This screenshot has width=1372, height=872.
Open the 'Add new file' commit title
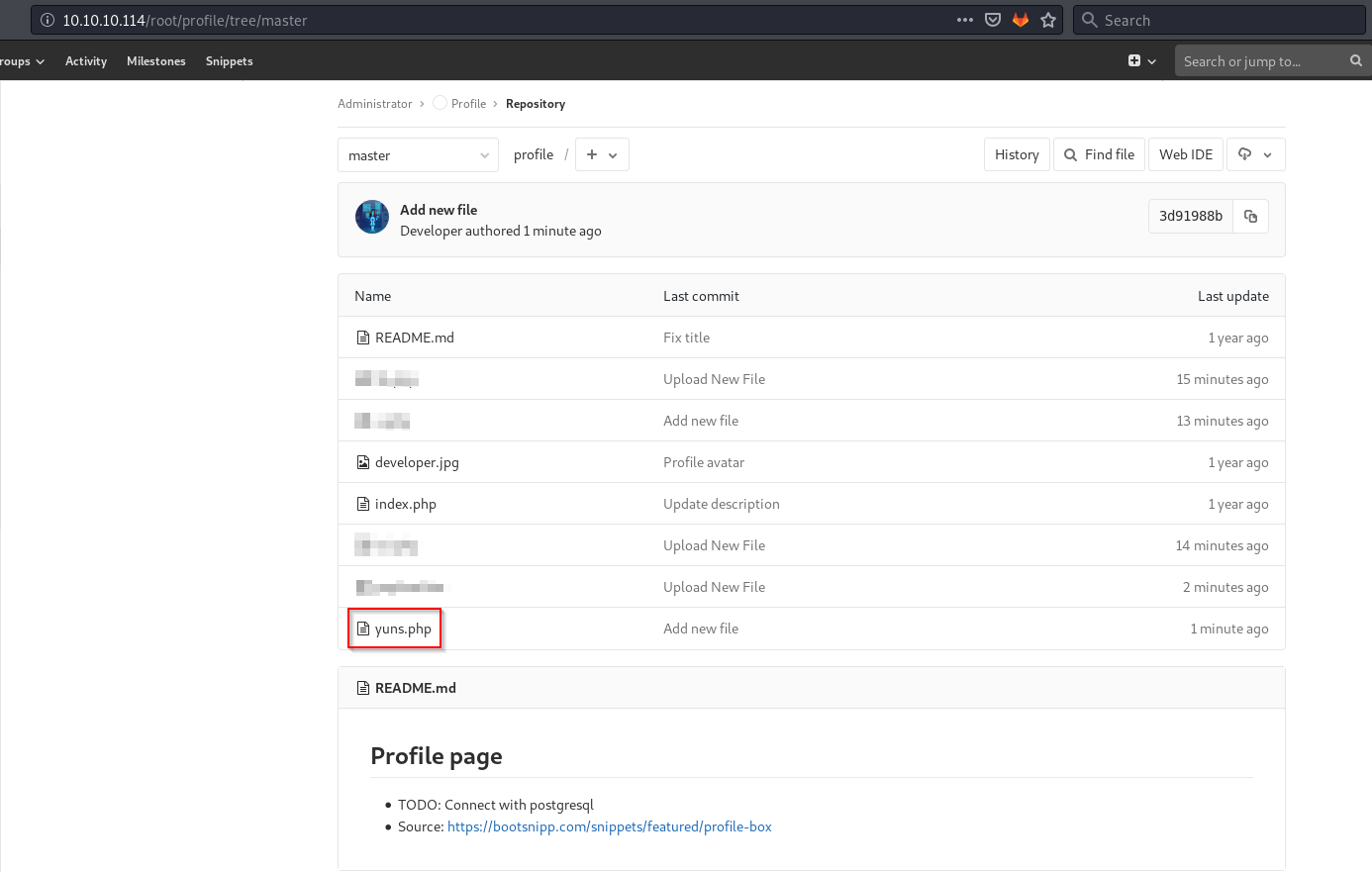[x=439, y=210]
